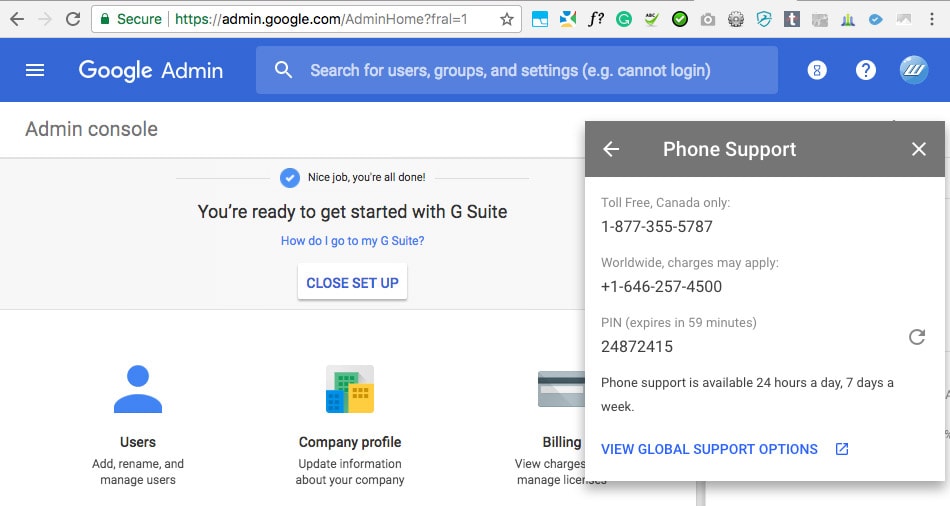950x506 pixels.
Task: Click the camera screenshot extension icon
Action: click(708, 20)
